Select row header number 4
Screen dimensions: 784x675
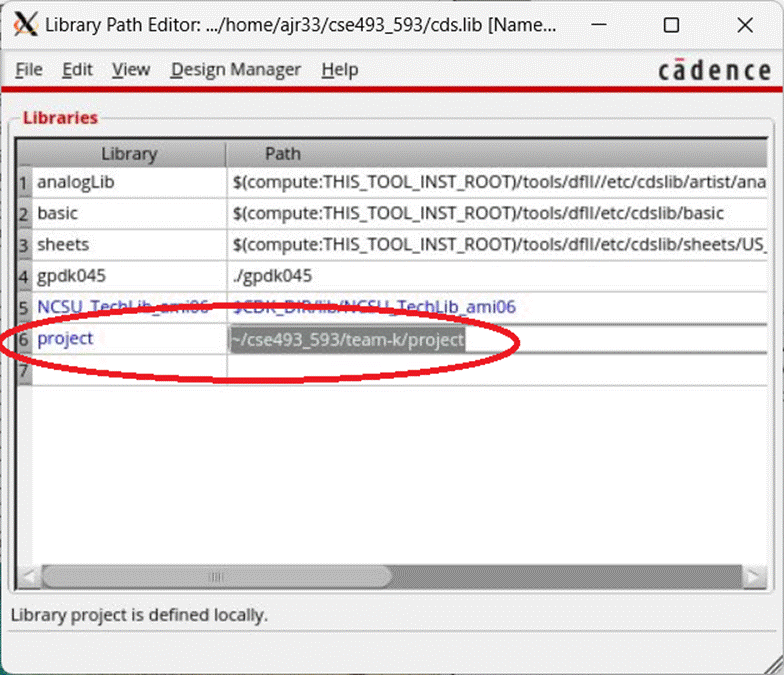click(24, 276)
